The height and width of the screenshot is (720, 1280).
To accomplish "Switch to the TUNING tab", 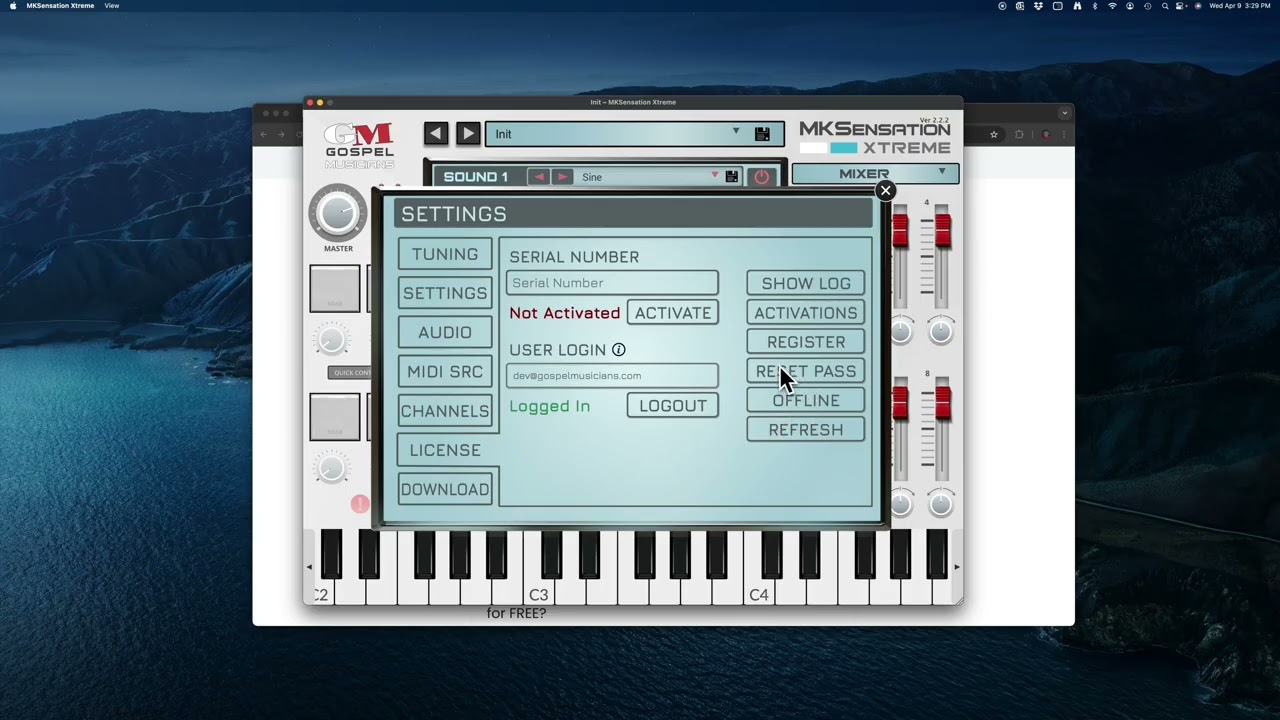I will [445, 254].
